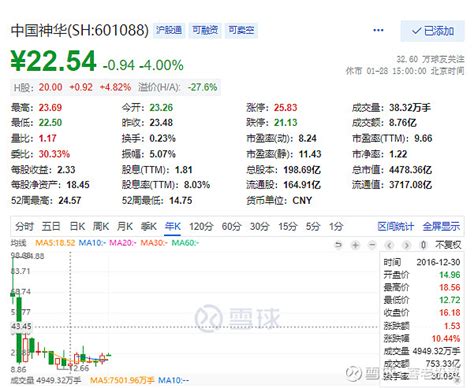
Task: Click the 可卖空 tag
Action: pyautogui.click(x=241, y=30)
